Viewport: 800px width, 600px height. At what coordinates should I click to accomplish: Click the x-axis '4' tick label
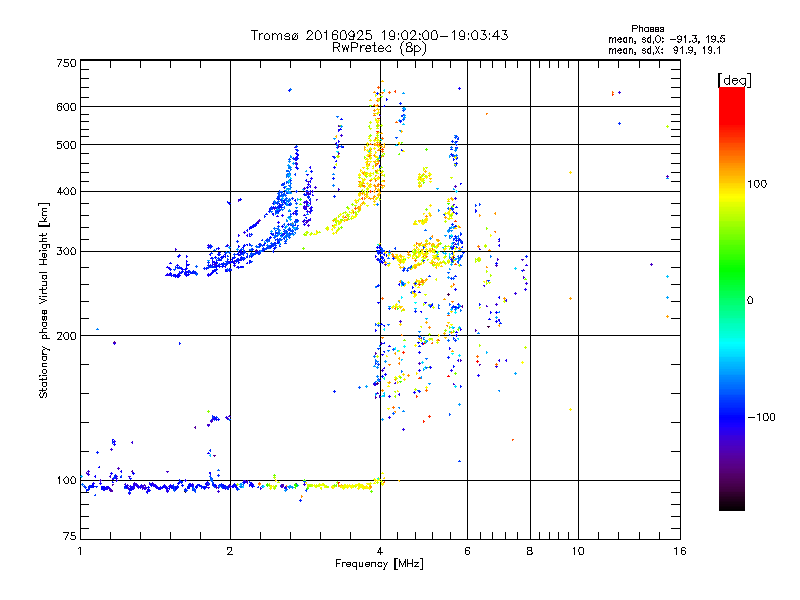pyautogui.click(x=380, y=551)
